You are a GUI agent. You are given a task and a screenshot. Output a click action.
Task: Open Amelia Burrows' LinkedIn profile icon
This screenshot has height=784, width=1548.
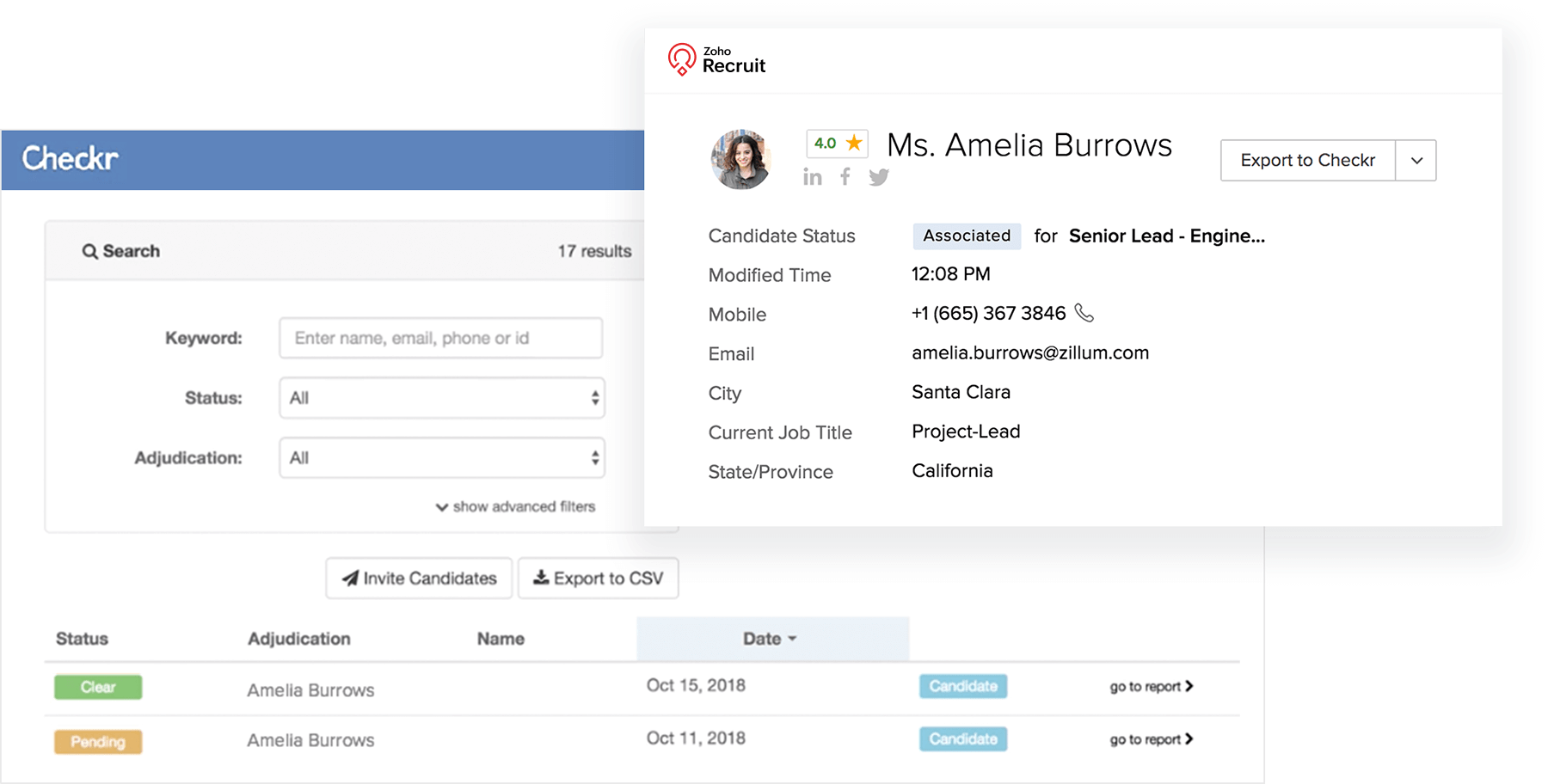(813, 177)
